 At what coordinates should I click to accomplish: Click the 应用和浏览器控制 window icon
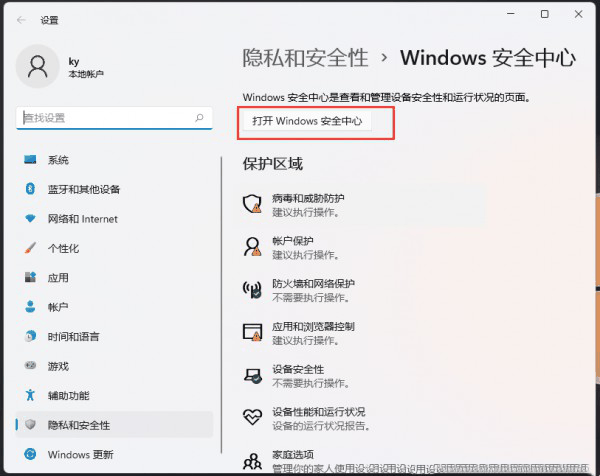coord(253,332)
